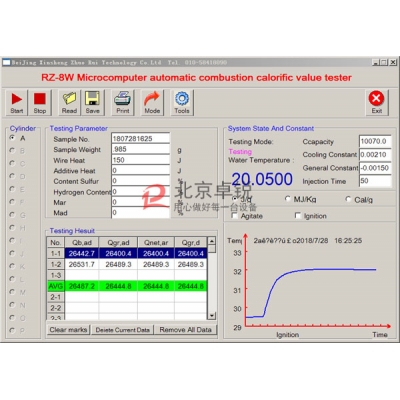
Task: Enable the Agitate checkbox
Action: point(235,216)
